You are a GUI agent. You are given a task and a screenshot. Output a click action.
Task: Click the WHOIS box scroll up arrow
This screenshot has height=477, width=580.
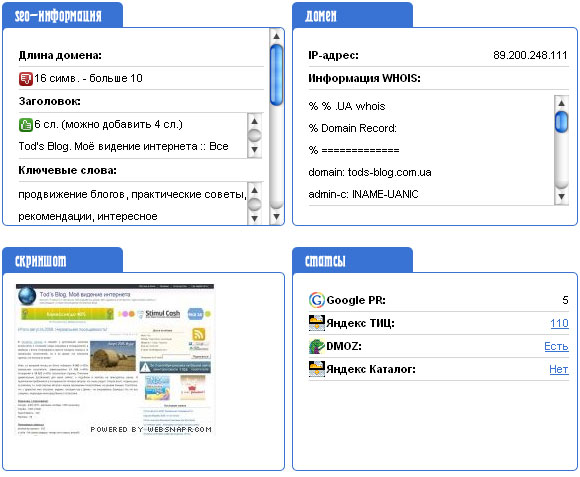(x=561, y=103)
